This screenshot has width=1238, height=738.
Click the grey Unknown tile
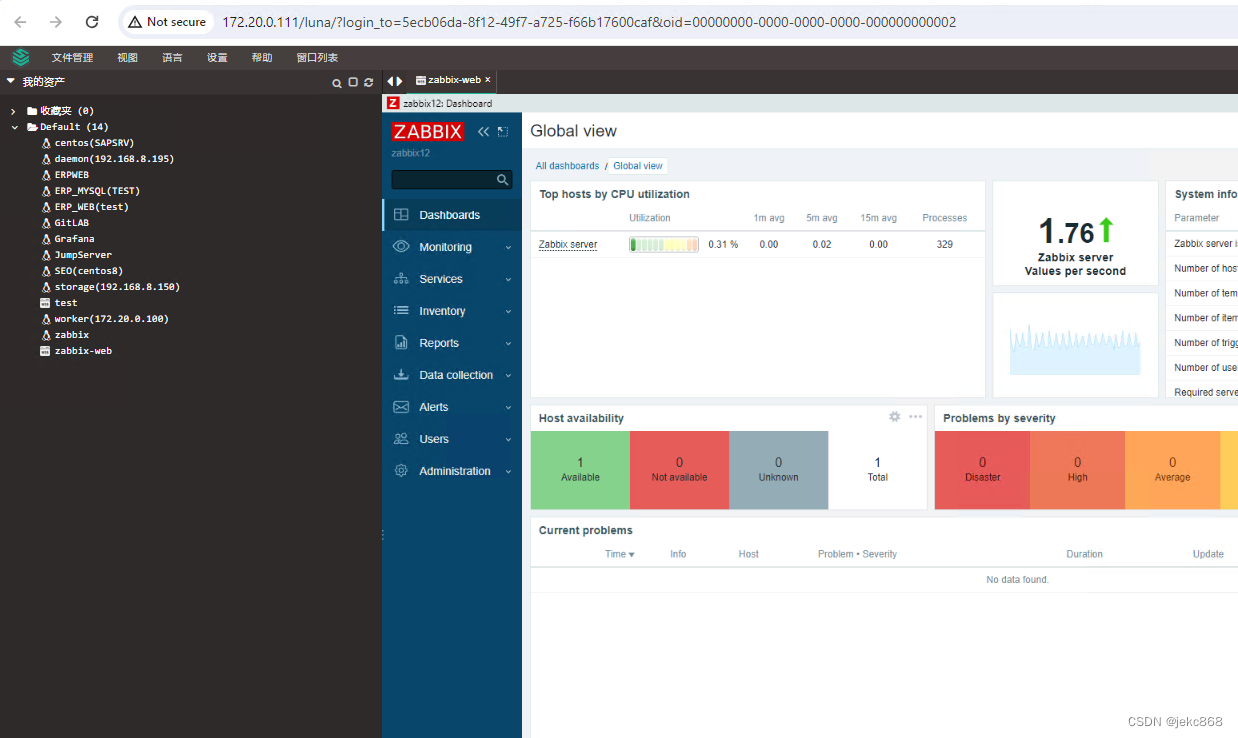778,470
